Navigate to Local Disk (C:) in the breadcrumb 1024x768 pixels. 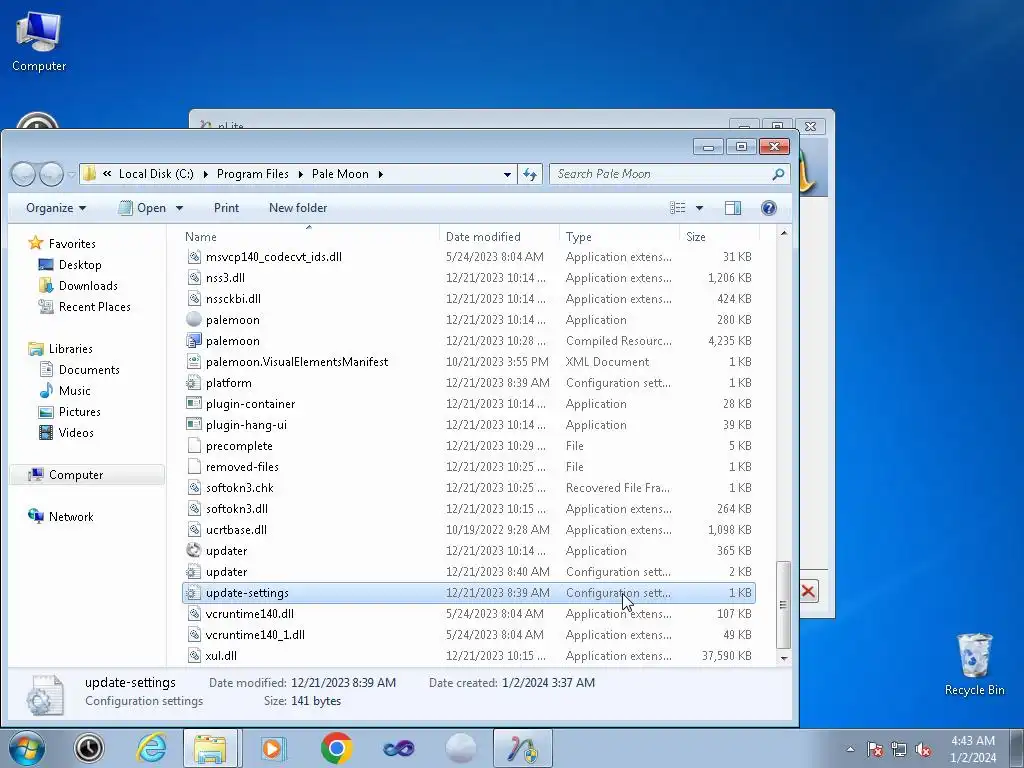pos(156,174)
